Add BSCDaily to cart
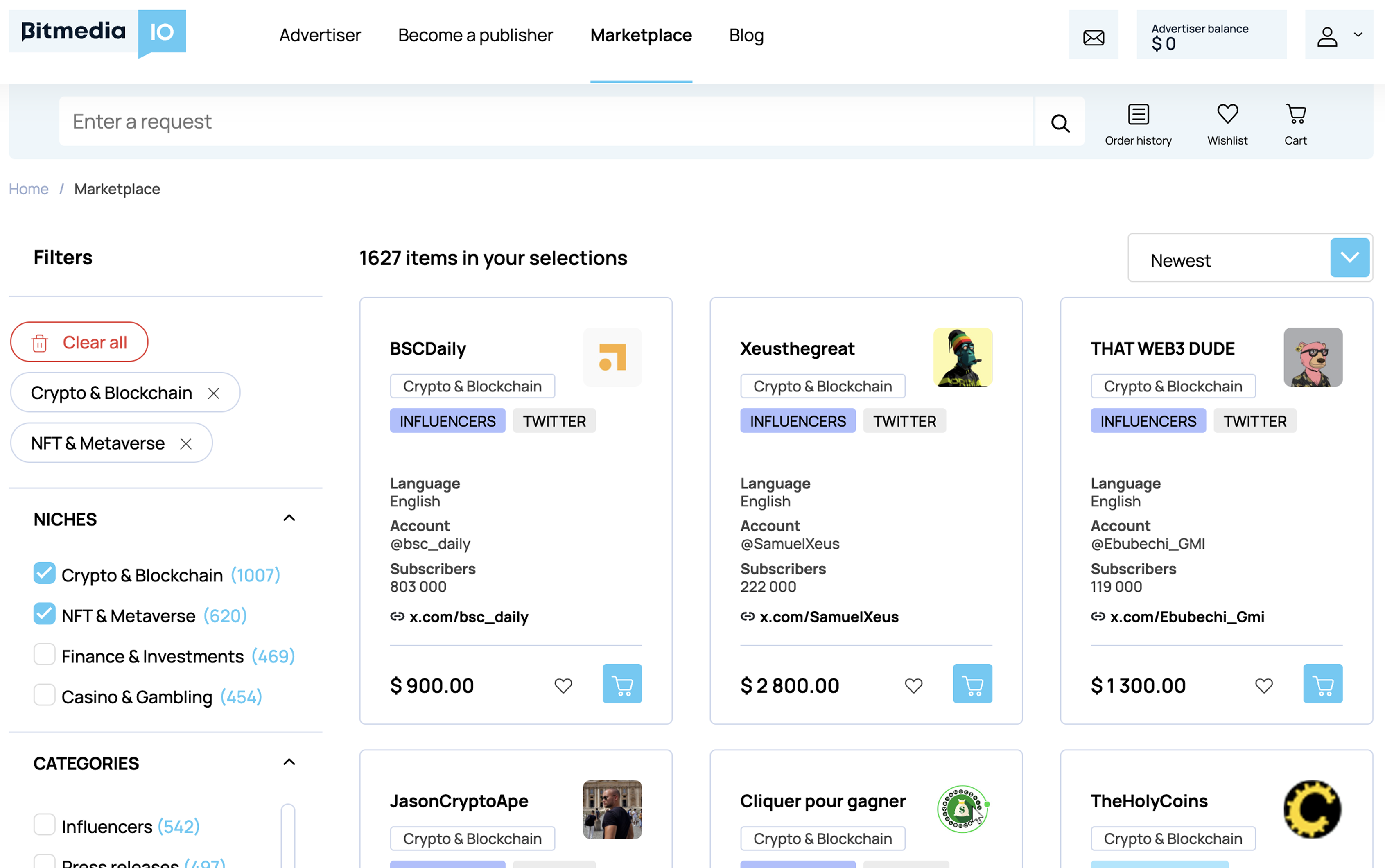The width and height of the screenshot is (1385, 868). point(622,684)
